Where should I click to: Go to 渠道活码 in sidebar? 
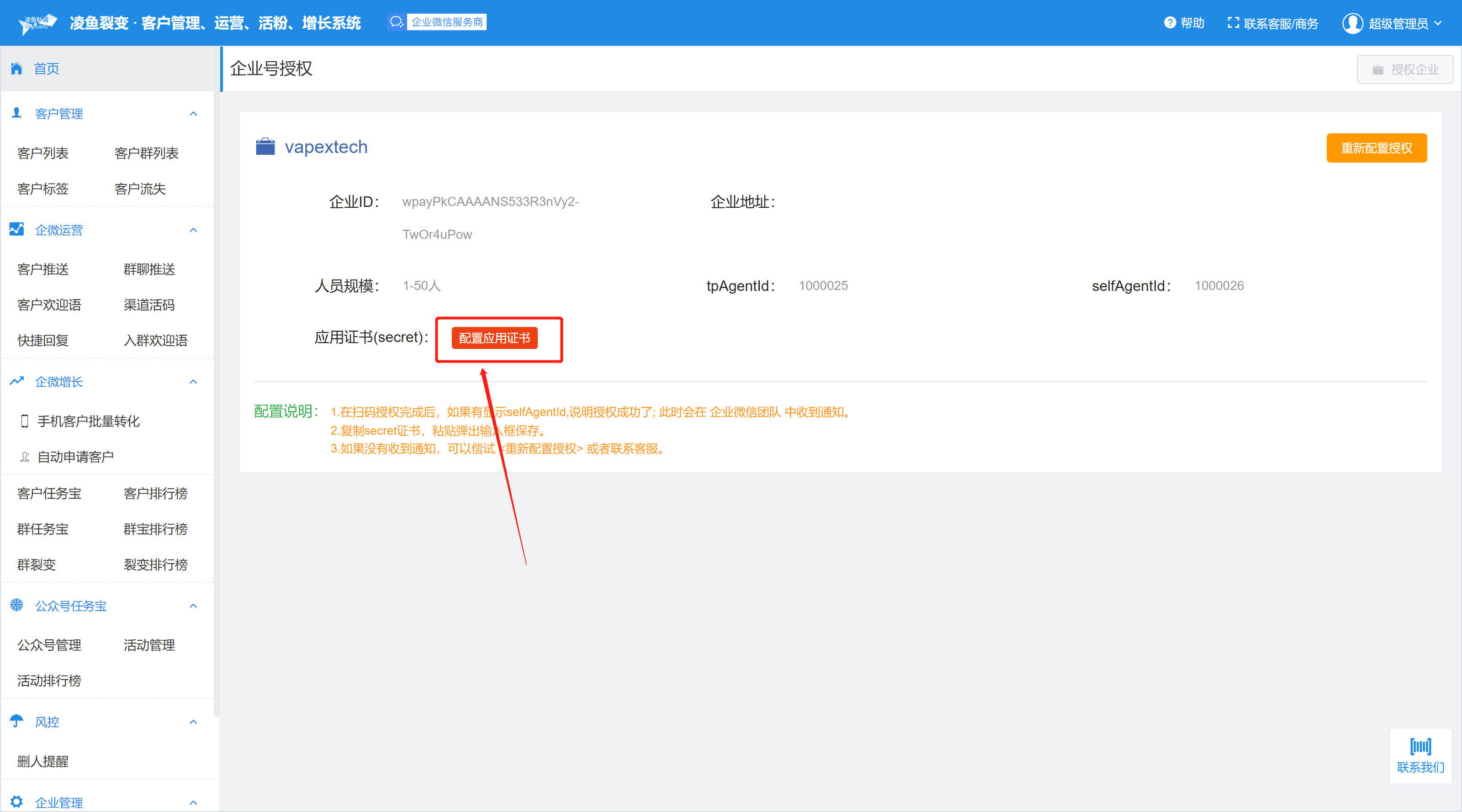coord(148,305)
